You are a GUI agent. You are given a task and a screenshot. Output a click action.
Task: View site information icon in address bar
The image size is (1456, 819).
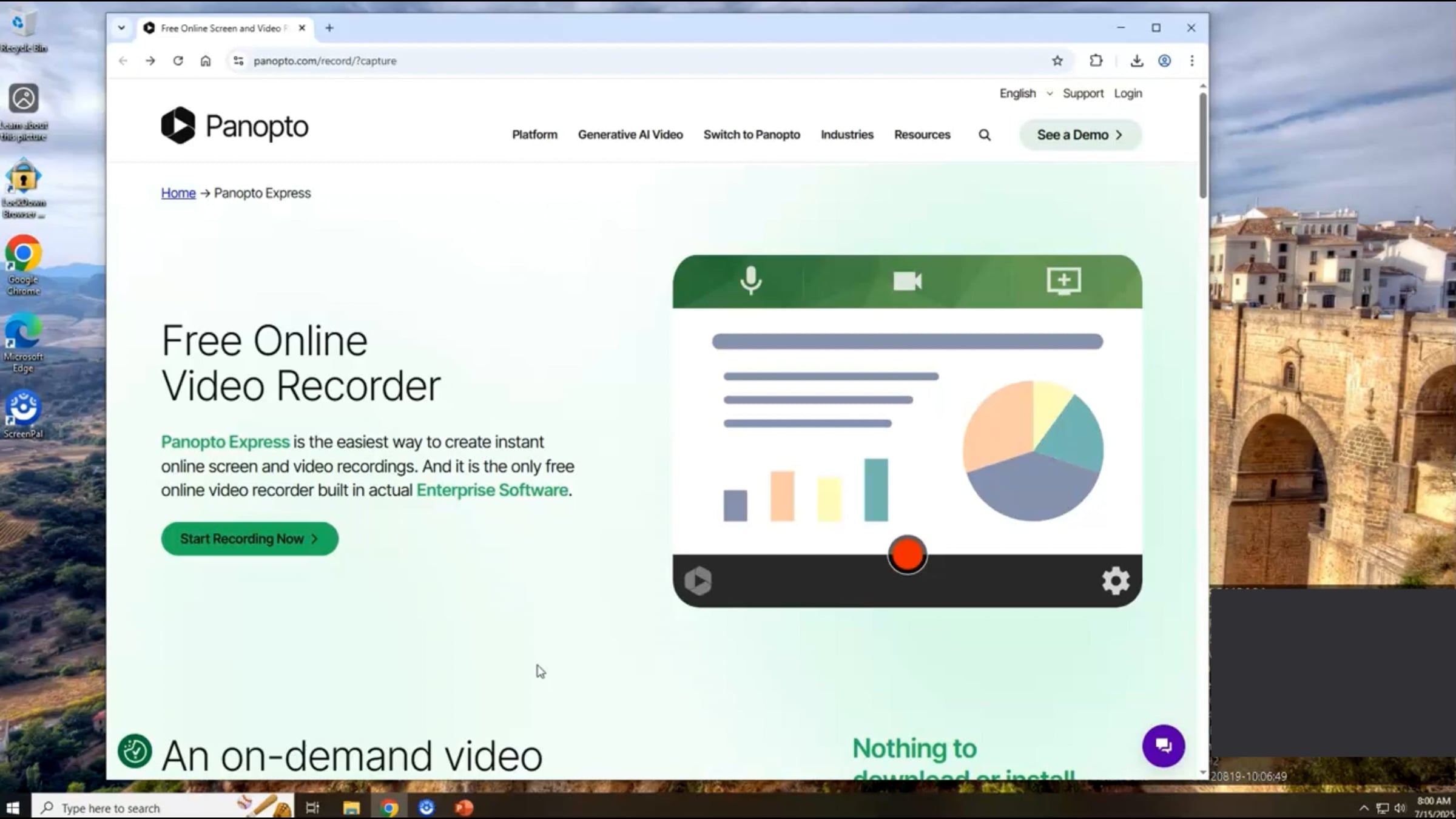point(238,61)
